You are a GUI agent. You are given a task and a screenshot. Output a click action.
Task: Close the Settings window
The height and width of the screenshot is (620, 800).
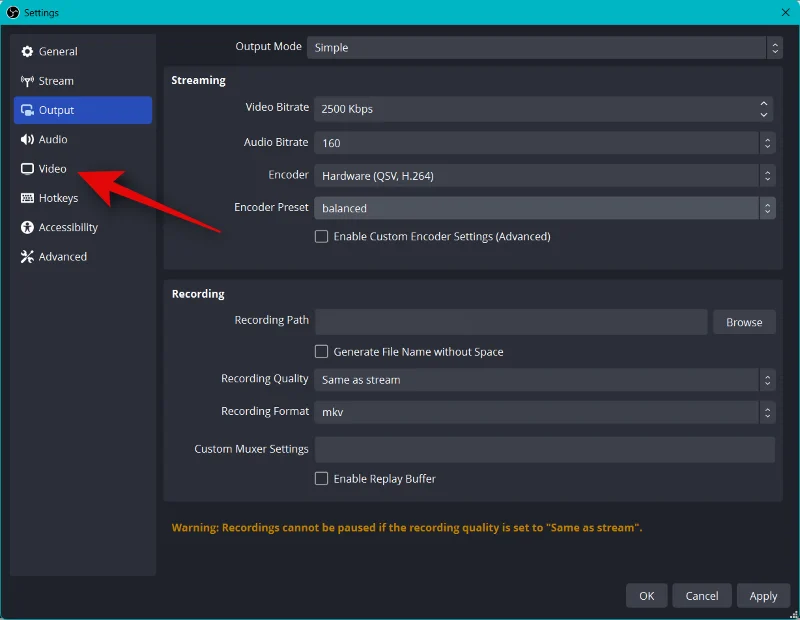785,12
